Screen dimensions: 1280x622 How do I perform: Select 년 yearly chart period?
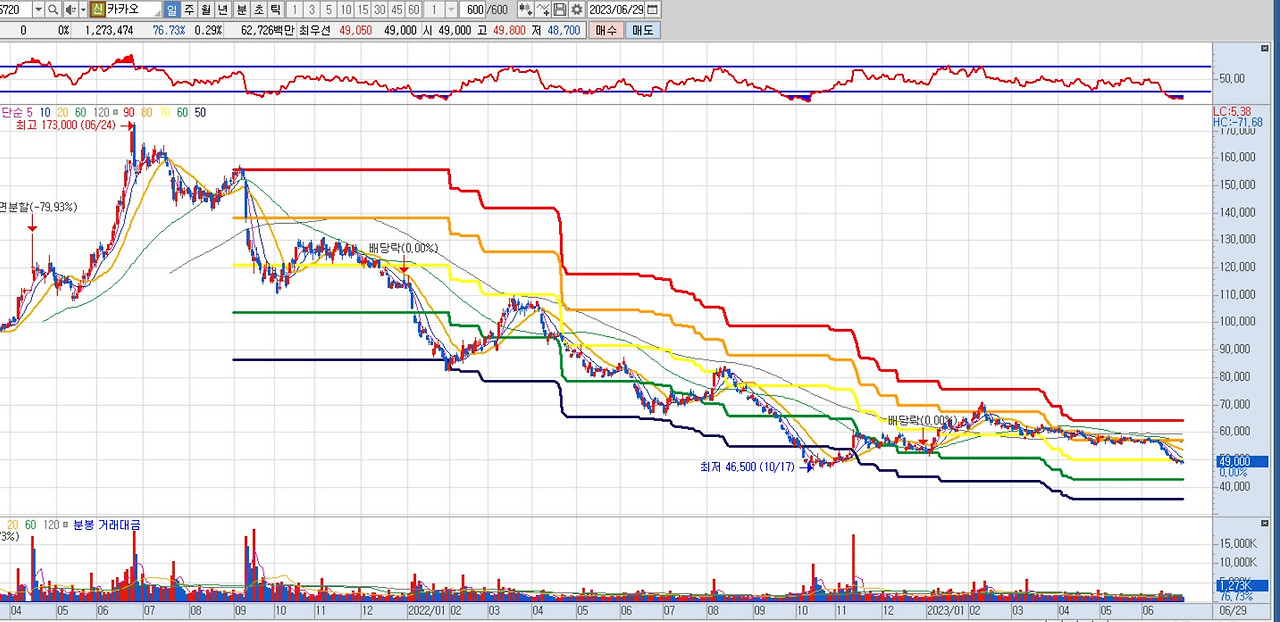(222, 9)
